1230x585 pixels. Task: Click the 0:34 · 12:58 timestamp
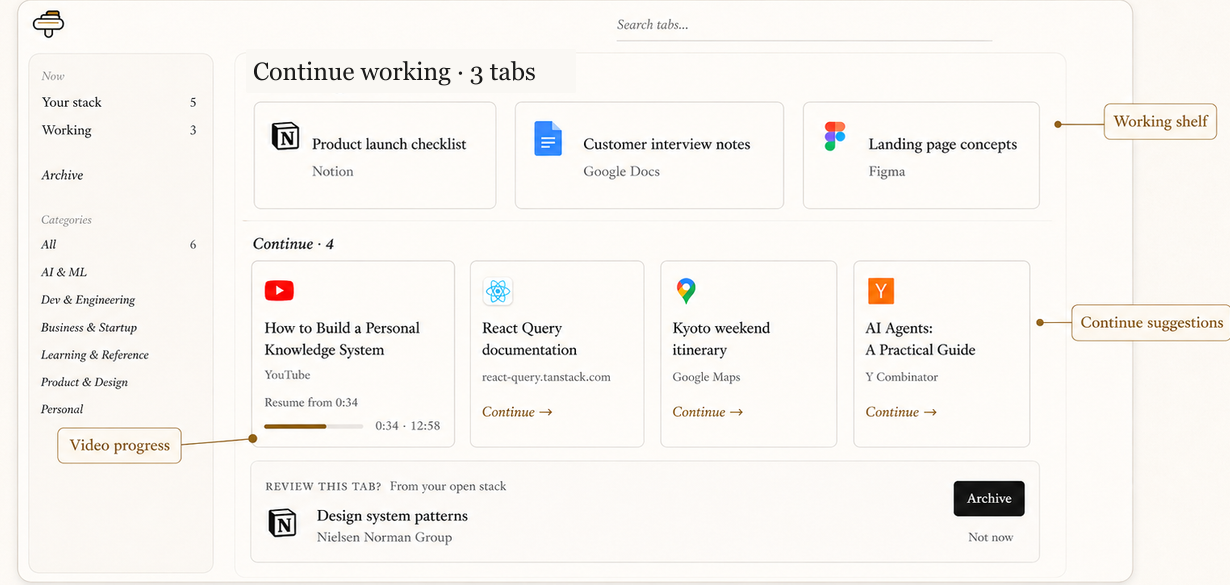408,426
